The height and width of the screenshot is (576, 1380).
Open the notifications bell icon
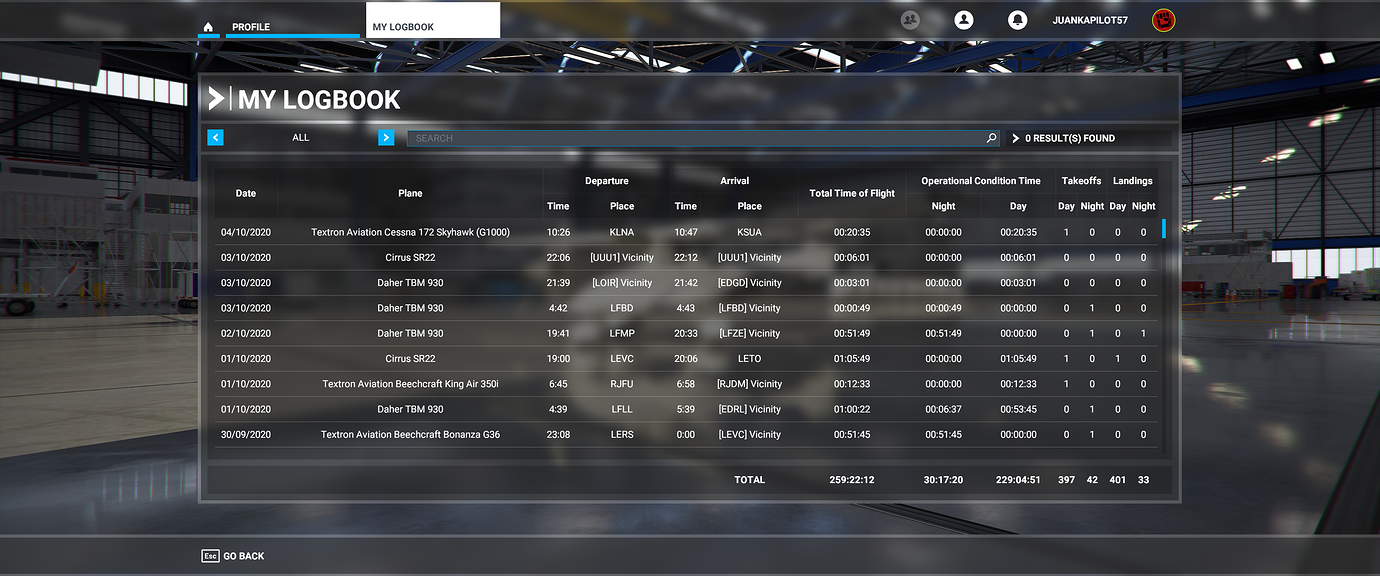[x=1017, y=19]
